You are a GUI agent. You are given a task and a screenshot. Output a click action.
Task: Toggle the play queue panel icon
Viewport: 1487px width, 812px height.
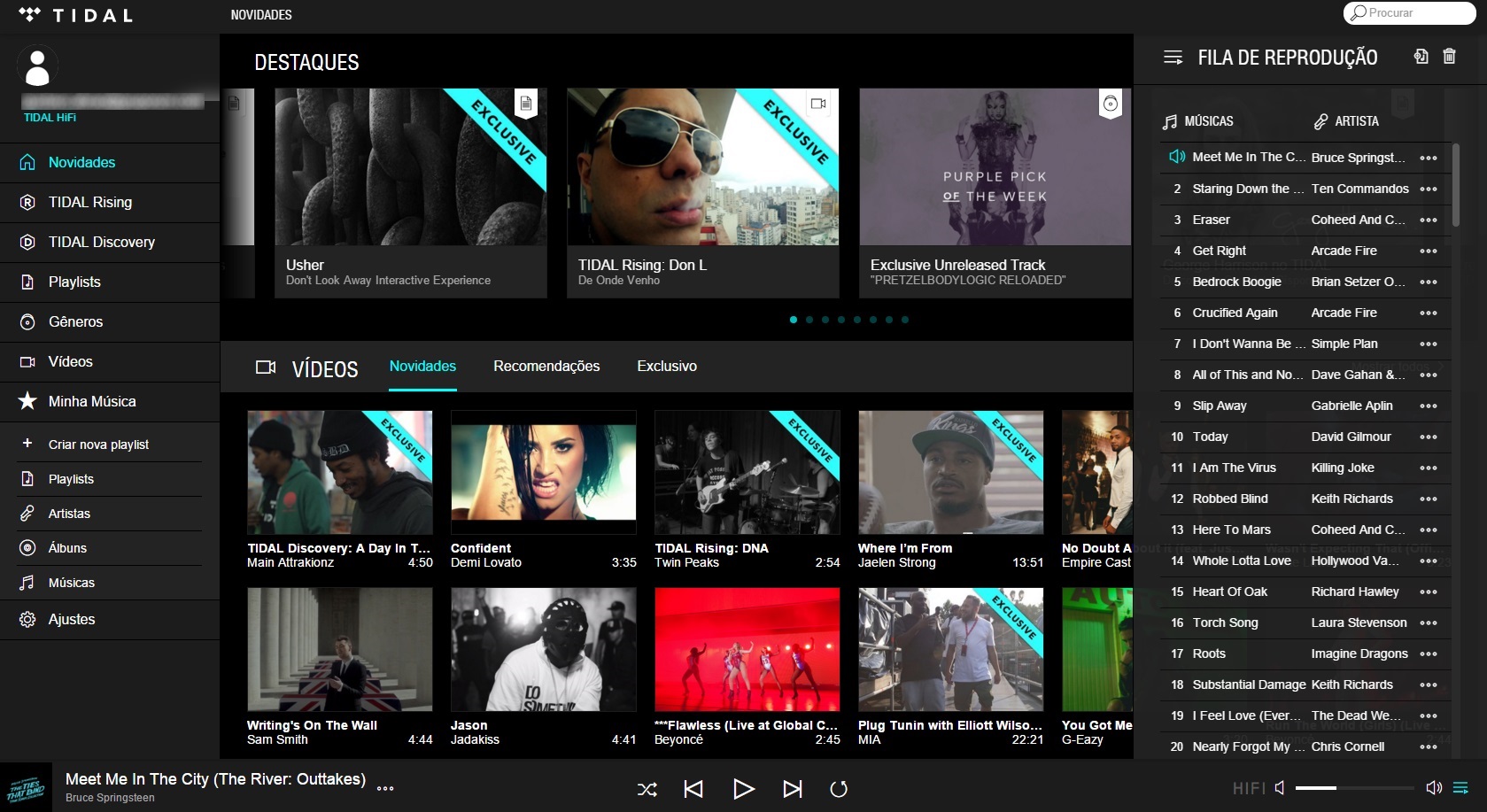click(1461, 787)
